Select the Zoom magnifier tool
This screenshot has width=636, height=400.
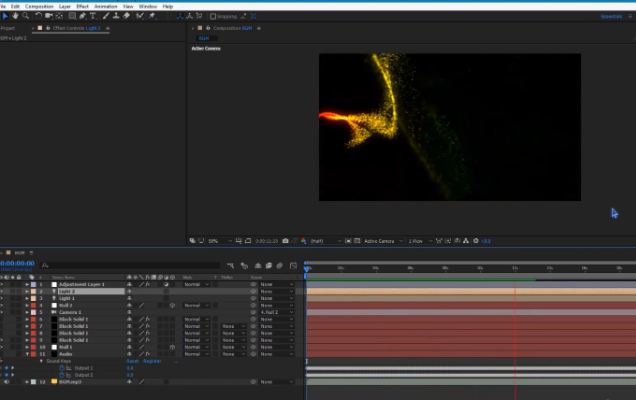[27, 16]
